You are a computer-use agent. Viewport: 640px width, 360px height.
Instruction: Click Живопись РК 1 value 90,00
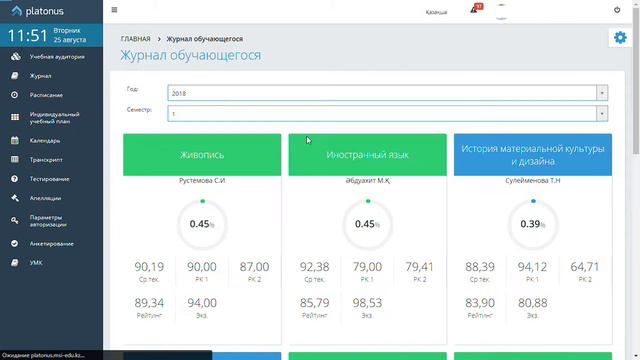(x=202, y=267)
